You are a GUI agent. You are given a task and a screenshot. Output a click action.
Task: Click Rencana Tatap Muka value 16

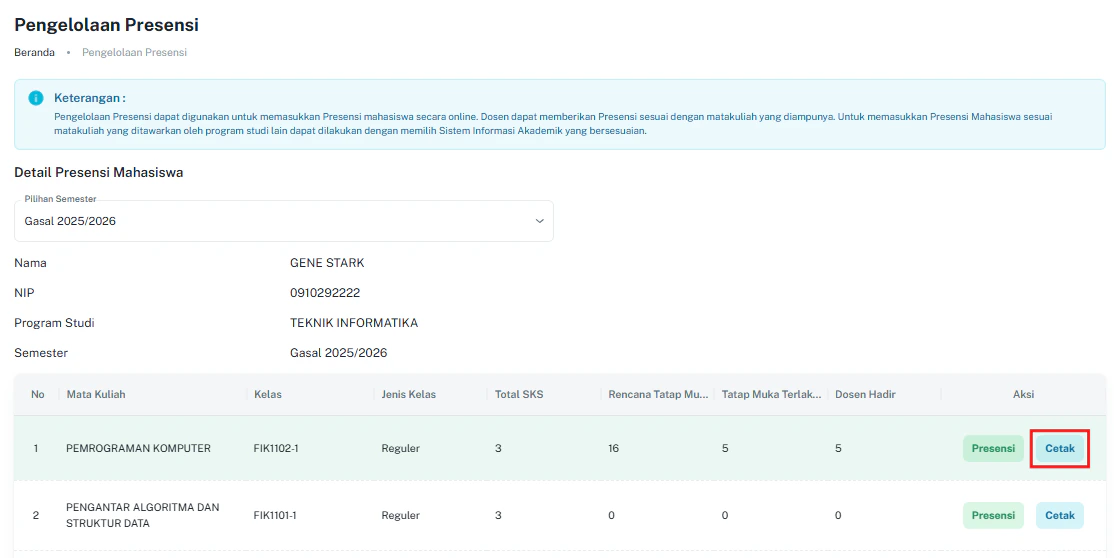tap(614, 449)
